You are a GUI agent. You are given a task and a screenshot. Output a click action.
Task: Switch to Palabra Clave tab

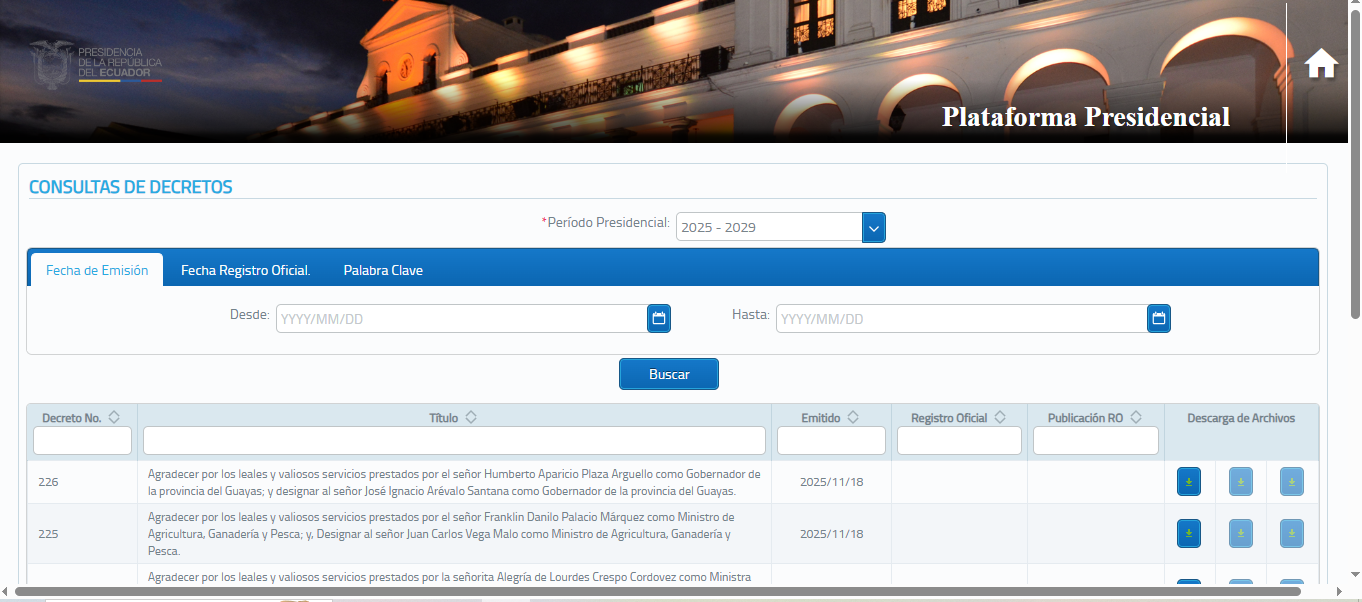(383, 270)
